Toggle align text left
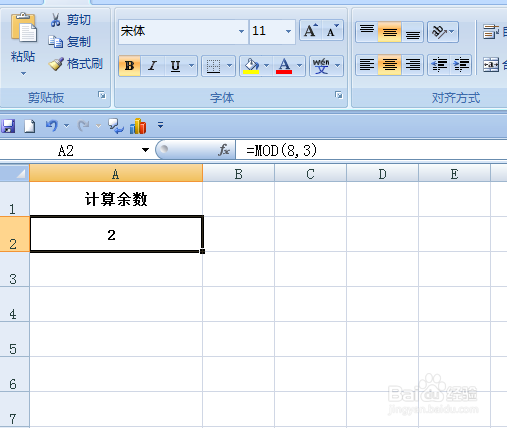Image resolution: width=507 pixels, height=428 pixels. click(367, 65)
